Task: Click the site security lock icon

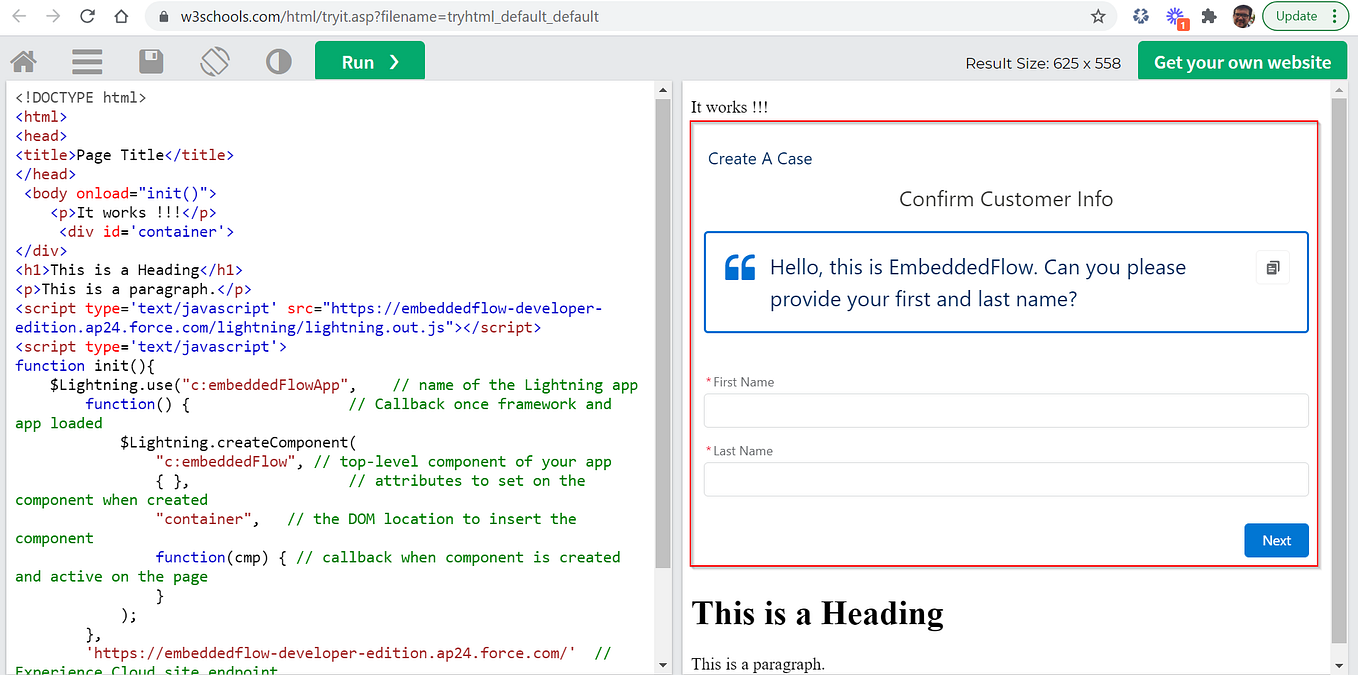Action: click(x=163, y=17)
